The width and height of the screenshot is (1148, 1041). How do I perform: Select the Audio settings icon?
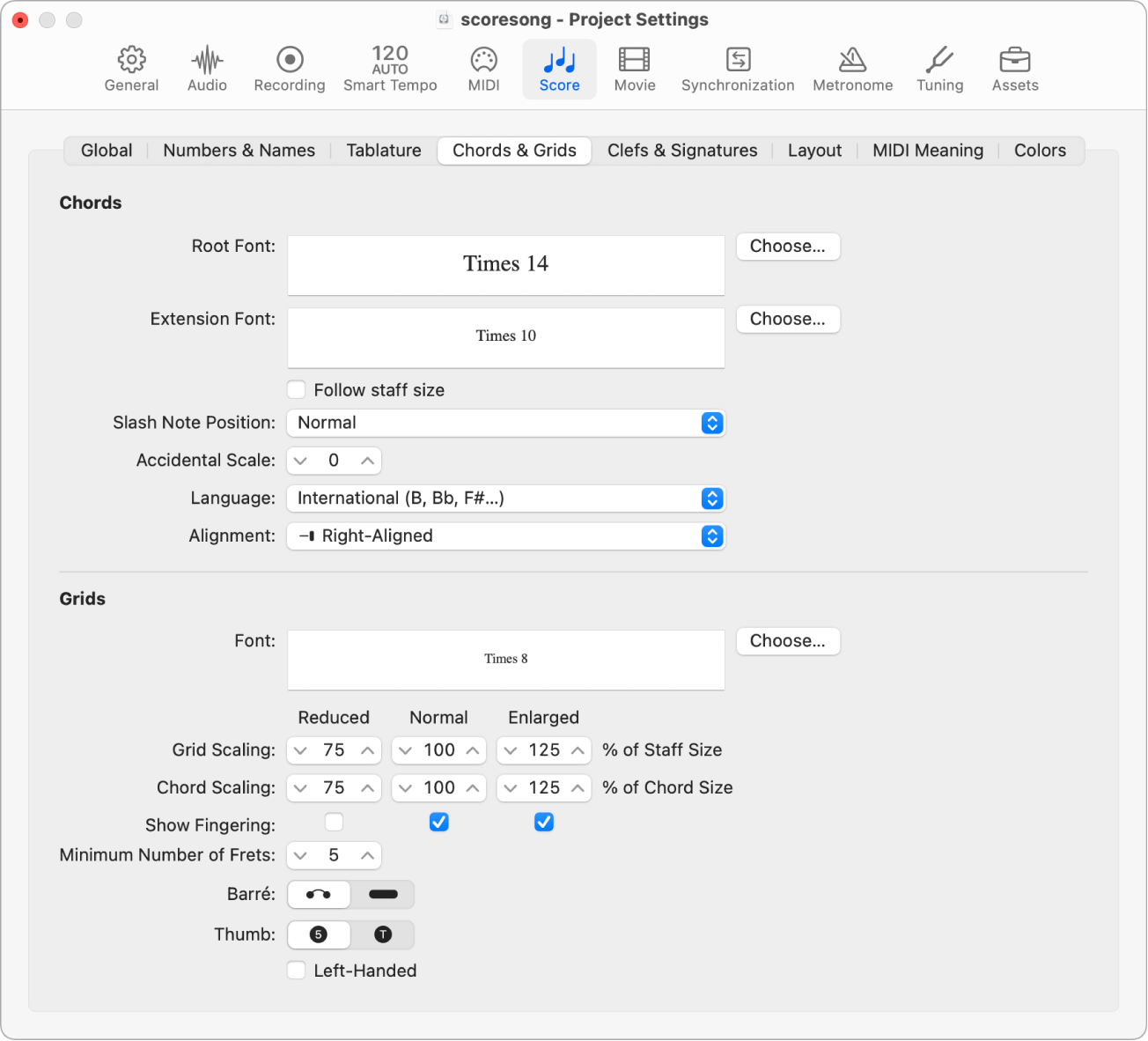coord(207,69)
